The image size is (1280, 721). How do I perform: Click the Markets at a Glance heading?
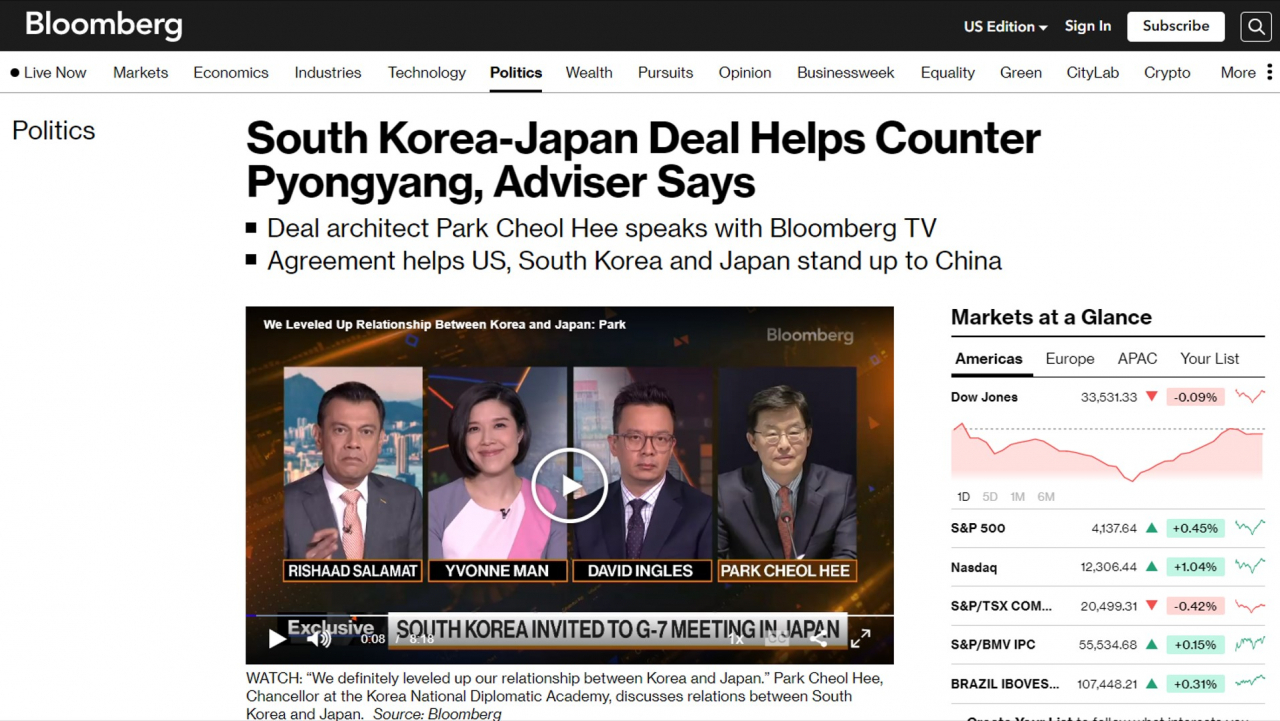tap(1051, 318)
